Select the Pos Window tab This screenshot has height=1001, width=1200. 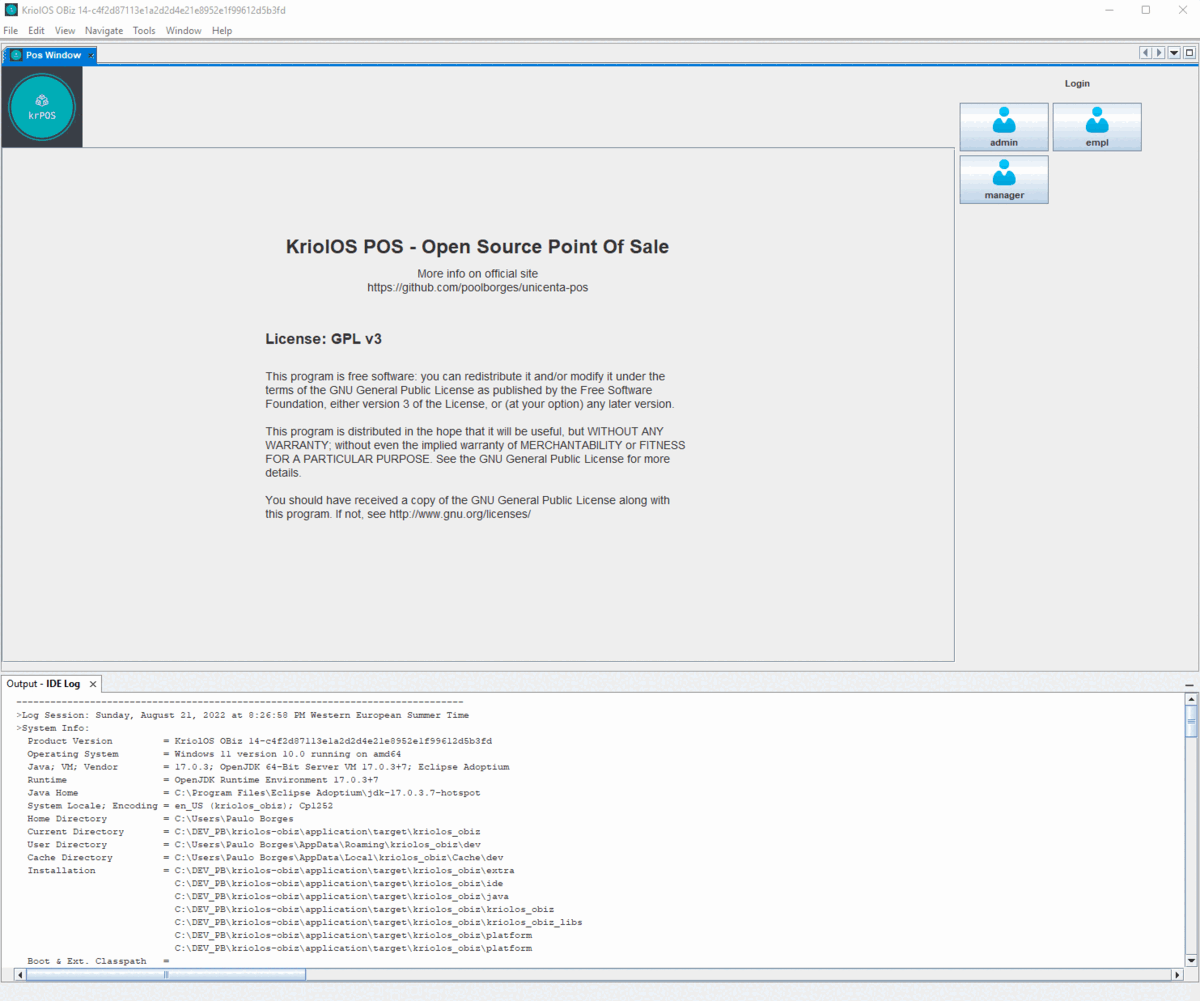(x=50, y=55)
